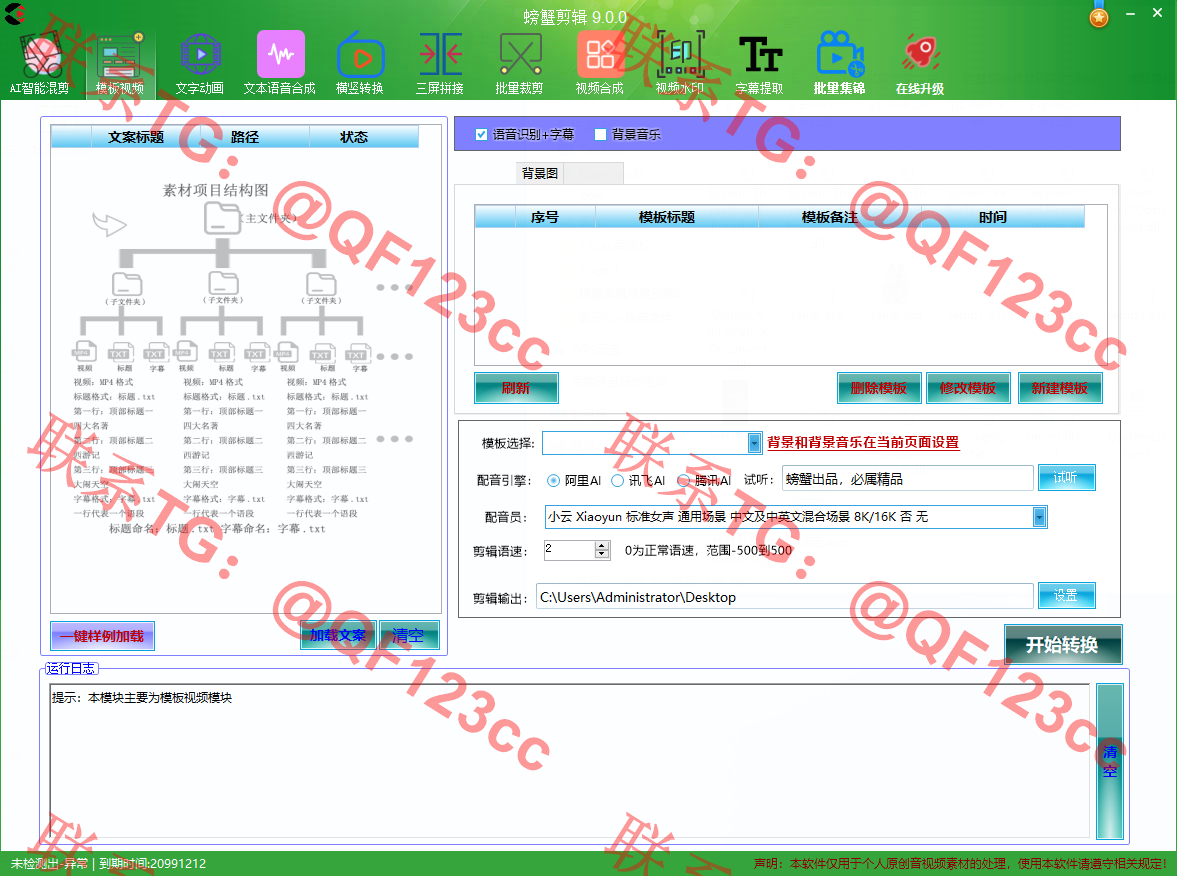Click the 删除模板 button
The height and width of the screenshot is (876, 1177).
coord(878,388)
